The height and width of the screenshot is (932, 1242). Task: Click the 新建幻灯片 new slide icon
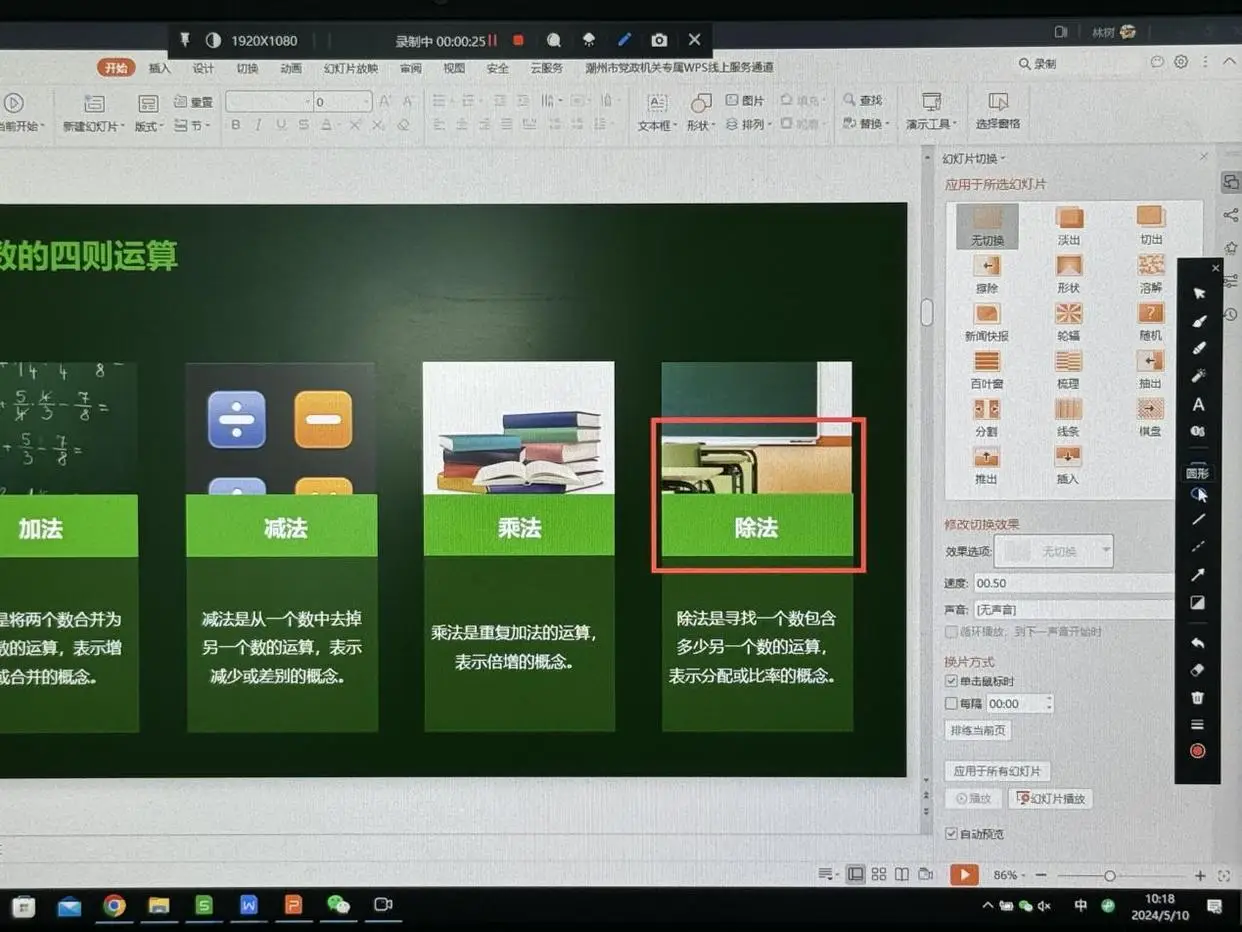94,105
